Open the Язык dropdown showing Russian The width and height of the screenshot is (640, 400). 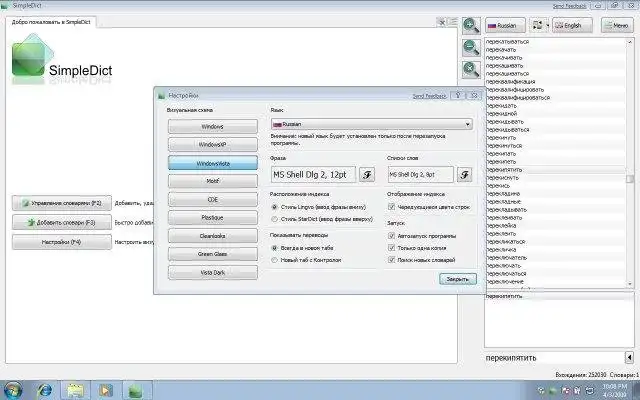[x=372, y=124]
